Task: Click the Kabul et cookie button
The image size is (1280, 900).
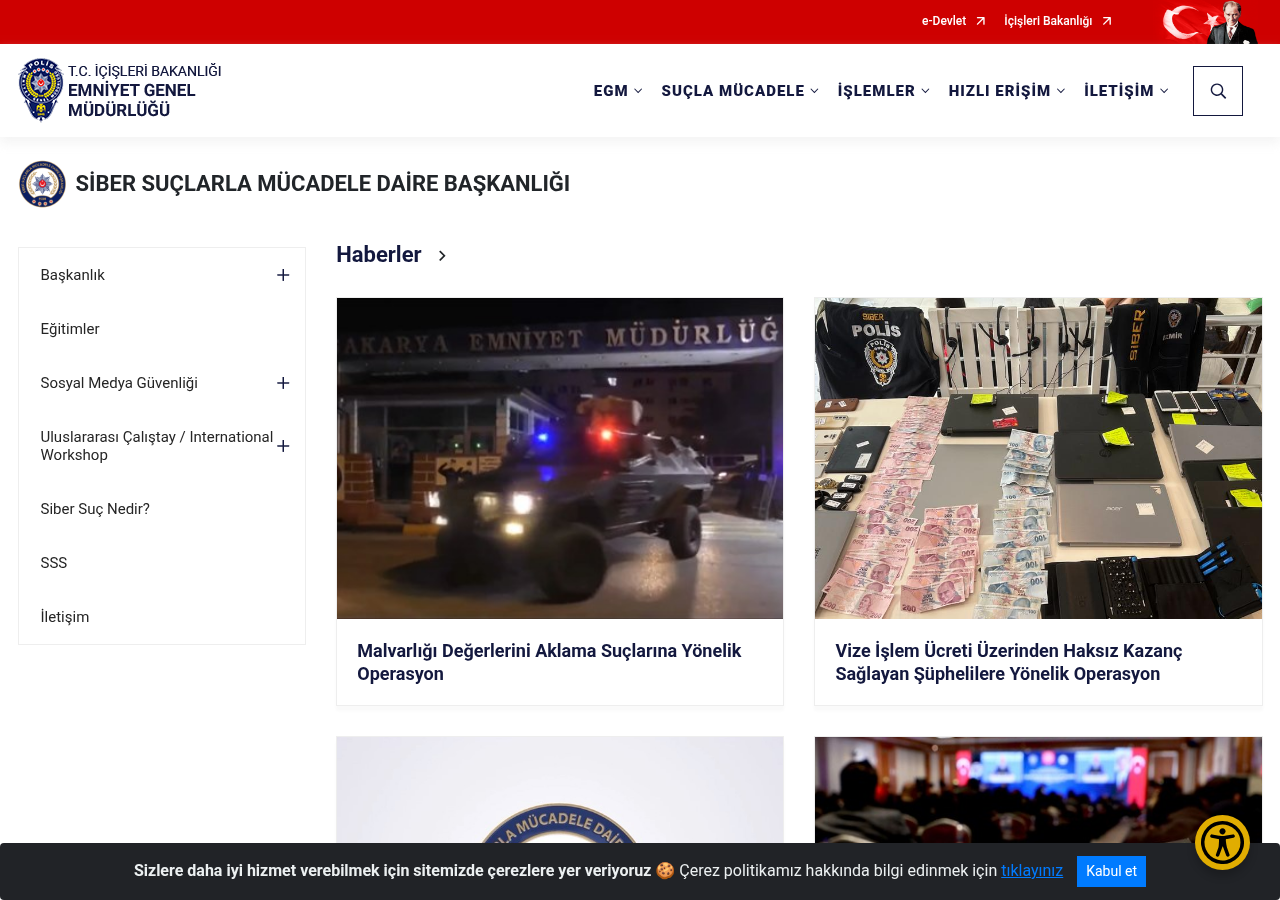Action: [1111, 871]
